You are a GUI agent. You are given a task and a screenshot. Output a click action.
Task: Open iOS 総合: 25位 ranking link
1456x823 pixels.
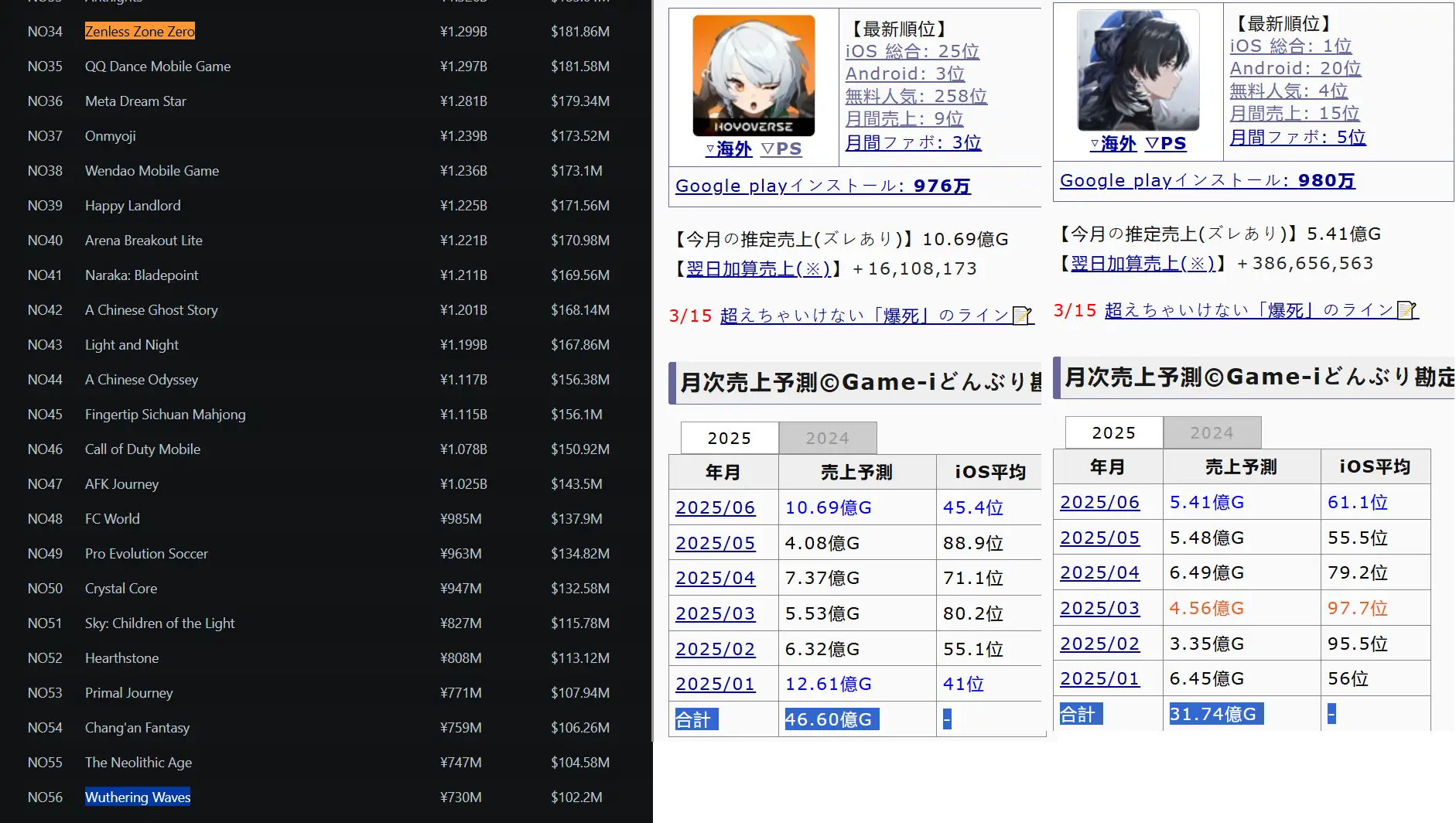pyautogui.click(x=912, y=51)
